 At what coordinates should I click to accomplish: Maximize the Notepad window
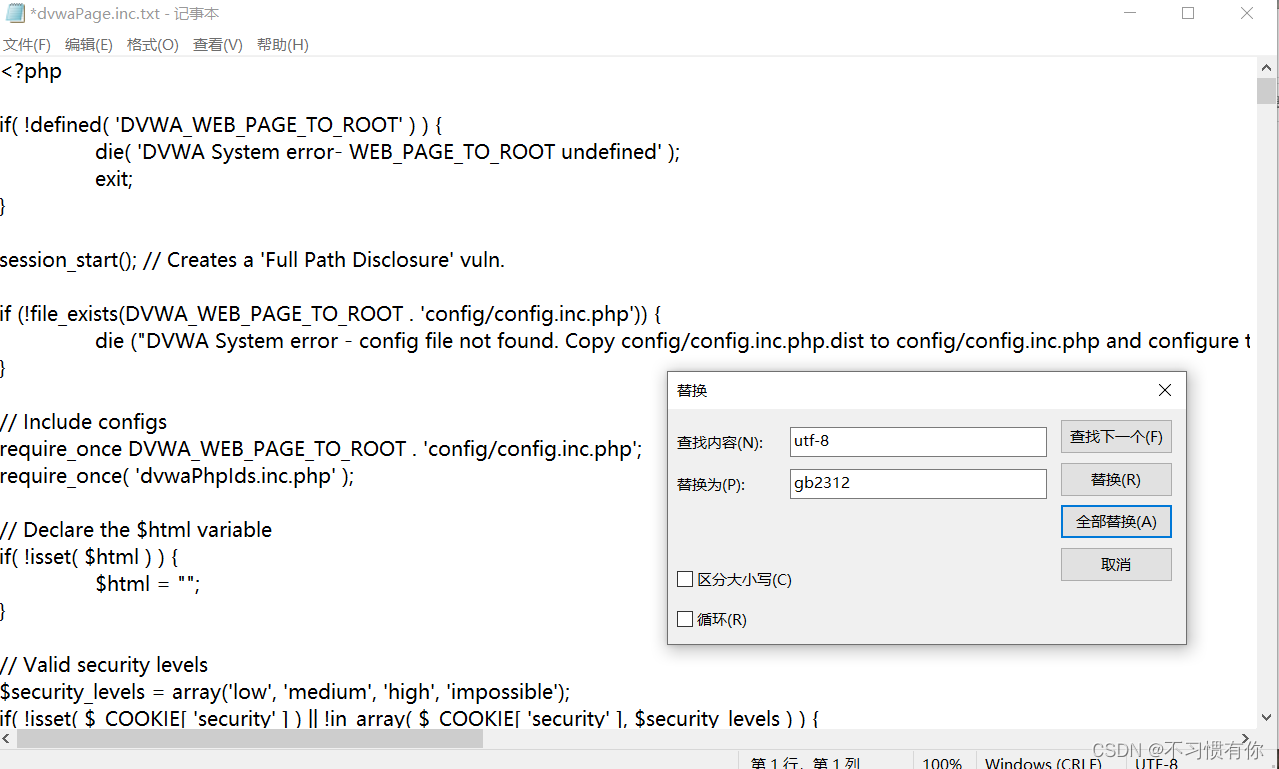pos(1188,14)
